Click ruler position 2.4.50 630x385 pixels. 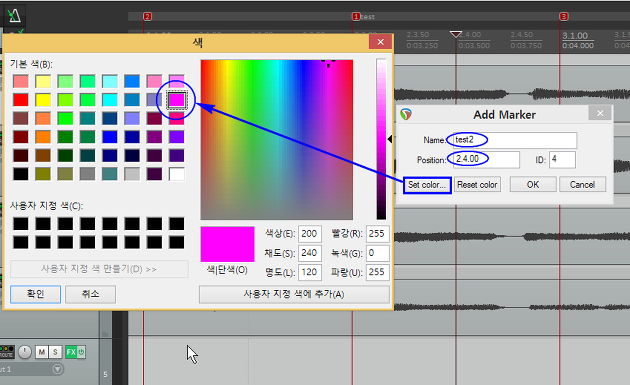point(522,35)
